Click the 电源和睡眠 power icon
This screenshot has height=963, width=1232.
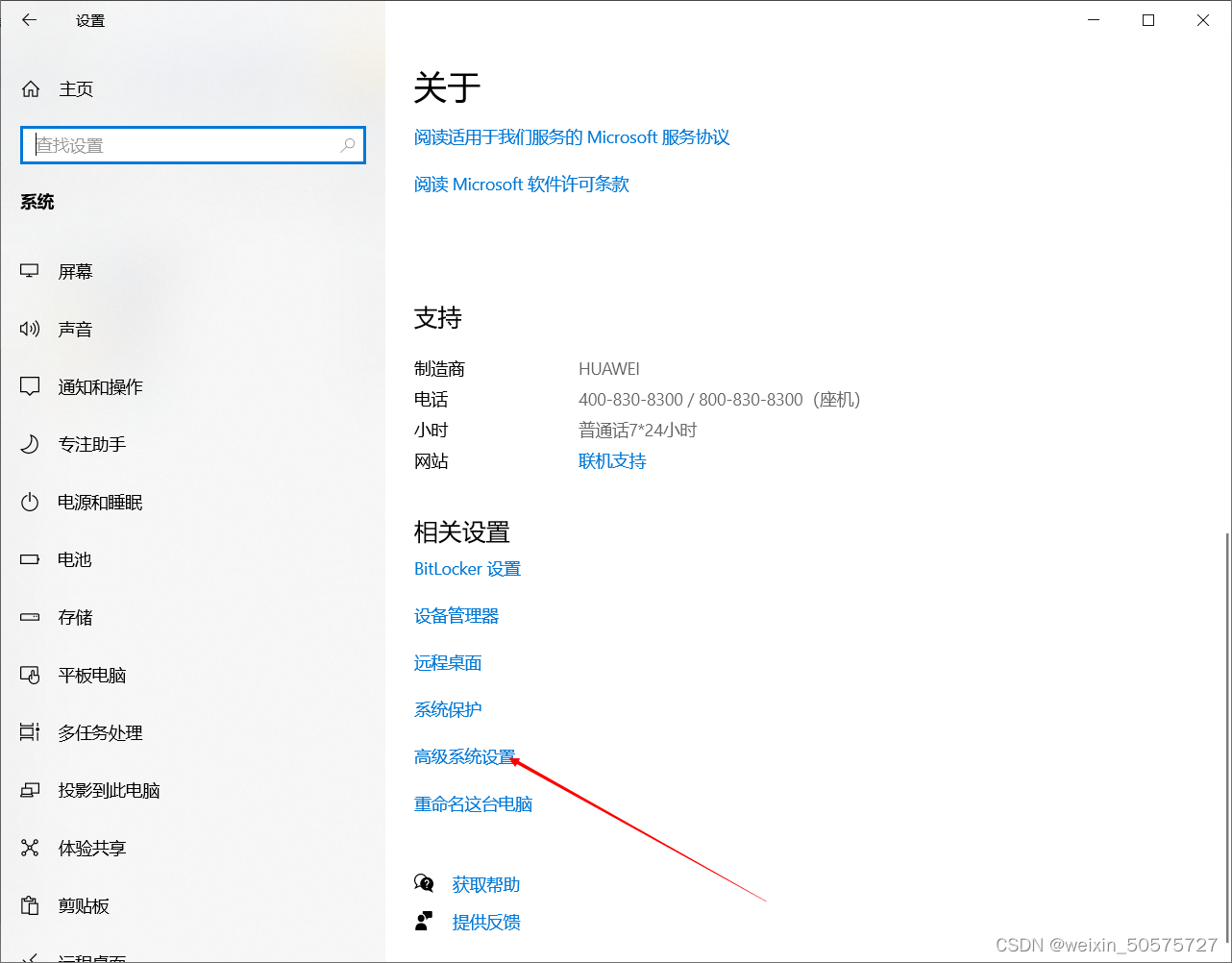[30, 503]
